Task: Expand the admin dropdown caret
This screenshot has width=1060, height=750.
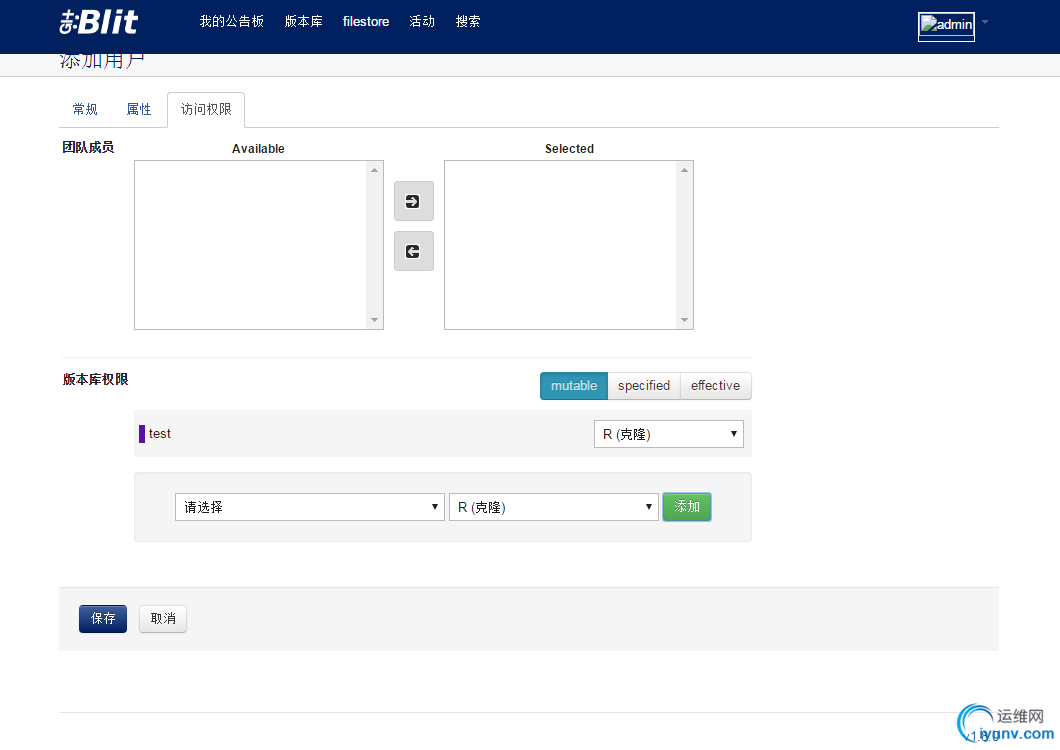Action: (x=985, y=22)
